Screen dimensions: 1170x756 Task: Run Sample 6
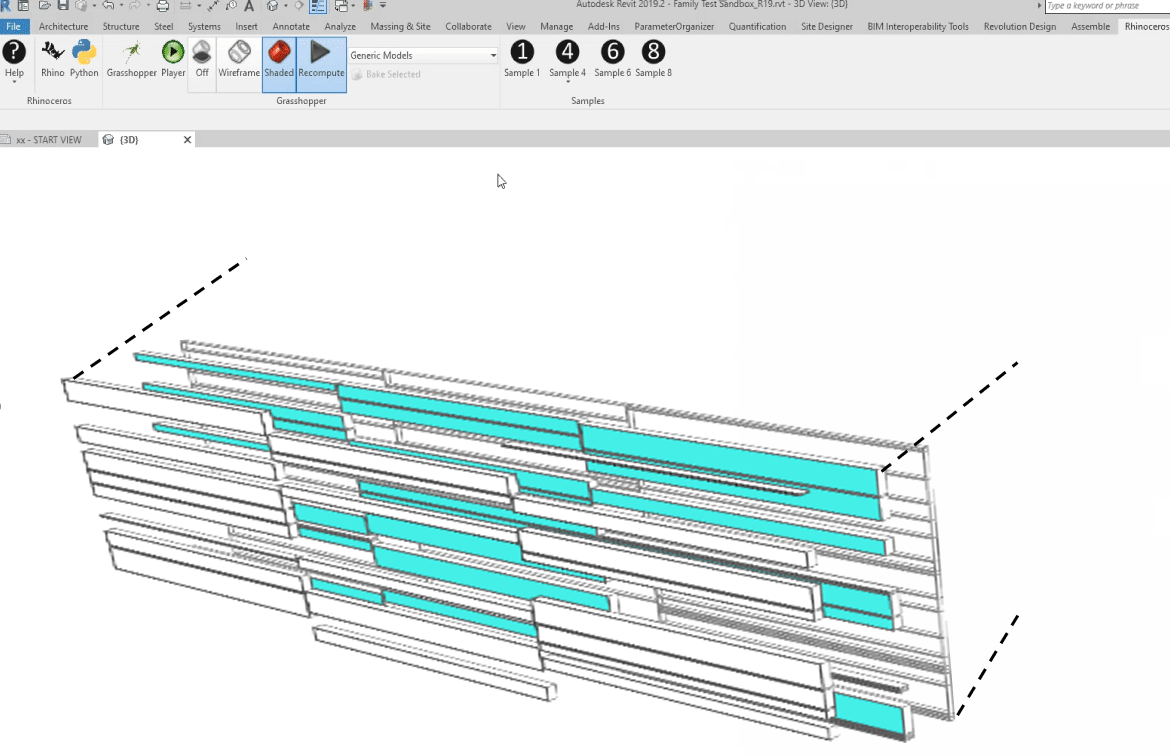(613, 58)
